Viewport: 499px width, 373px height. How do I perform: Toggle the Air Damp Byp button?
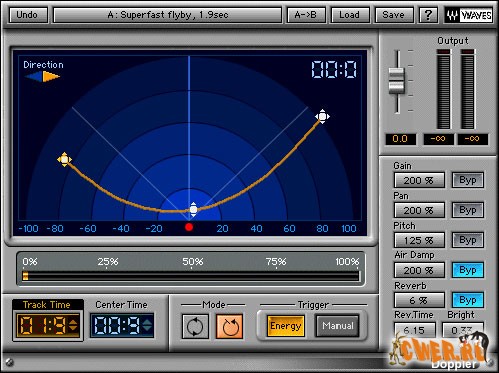(x=468, y=270)
